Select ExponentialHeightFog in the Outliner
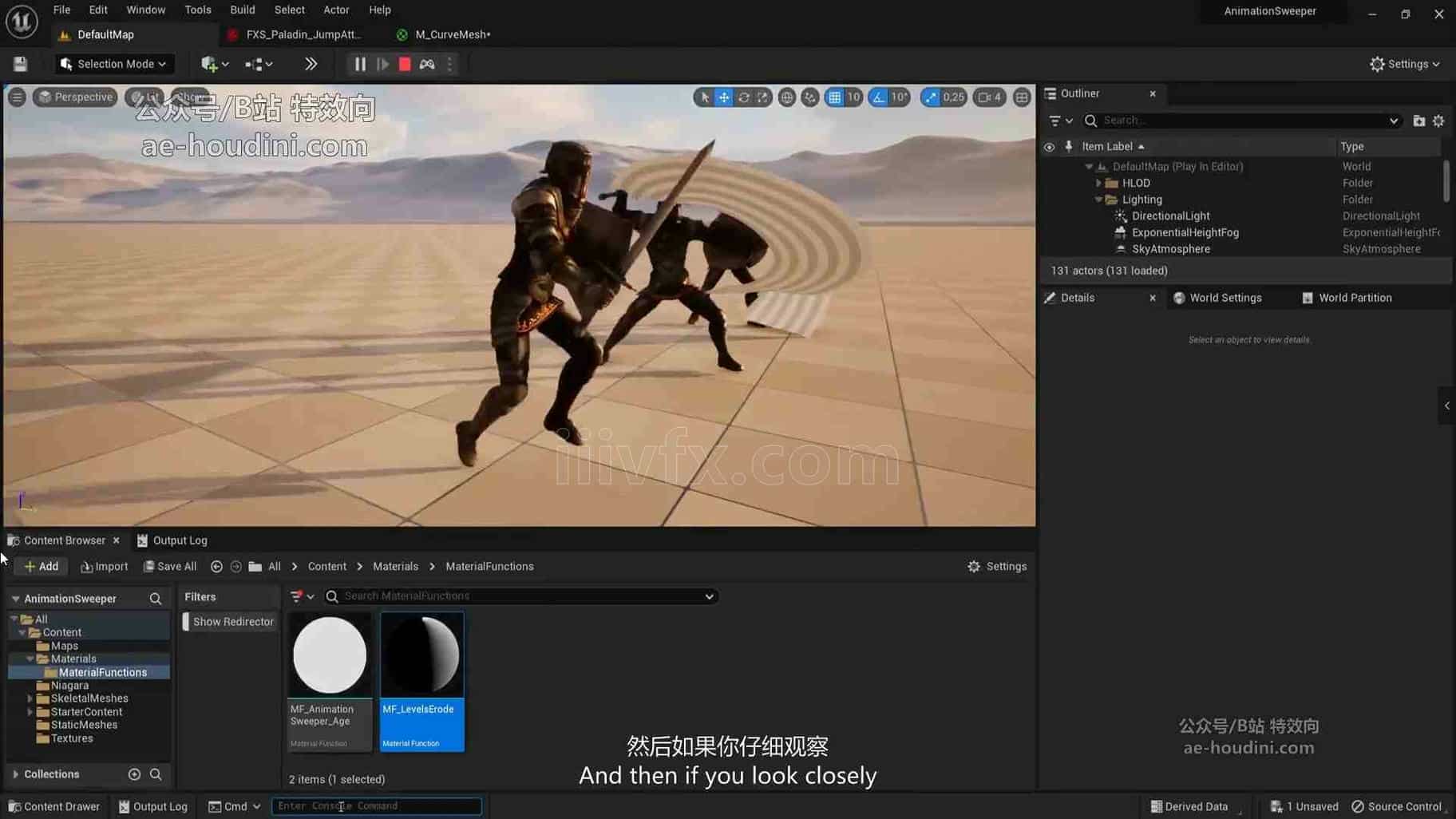This screenshot has width=1456, height=819. click(x=1185, y=232)
